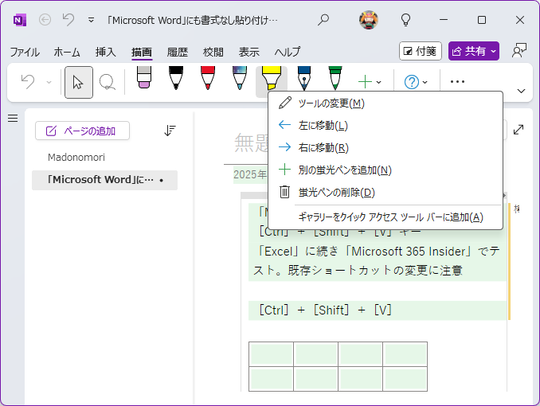This screenshot has height=406, width=540.
Task: Pick the black pen
Action: pyautogui.click(x=176, y=78)
